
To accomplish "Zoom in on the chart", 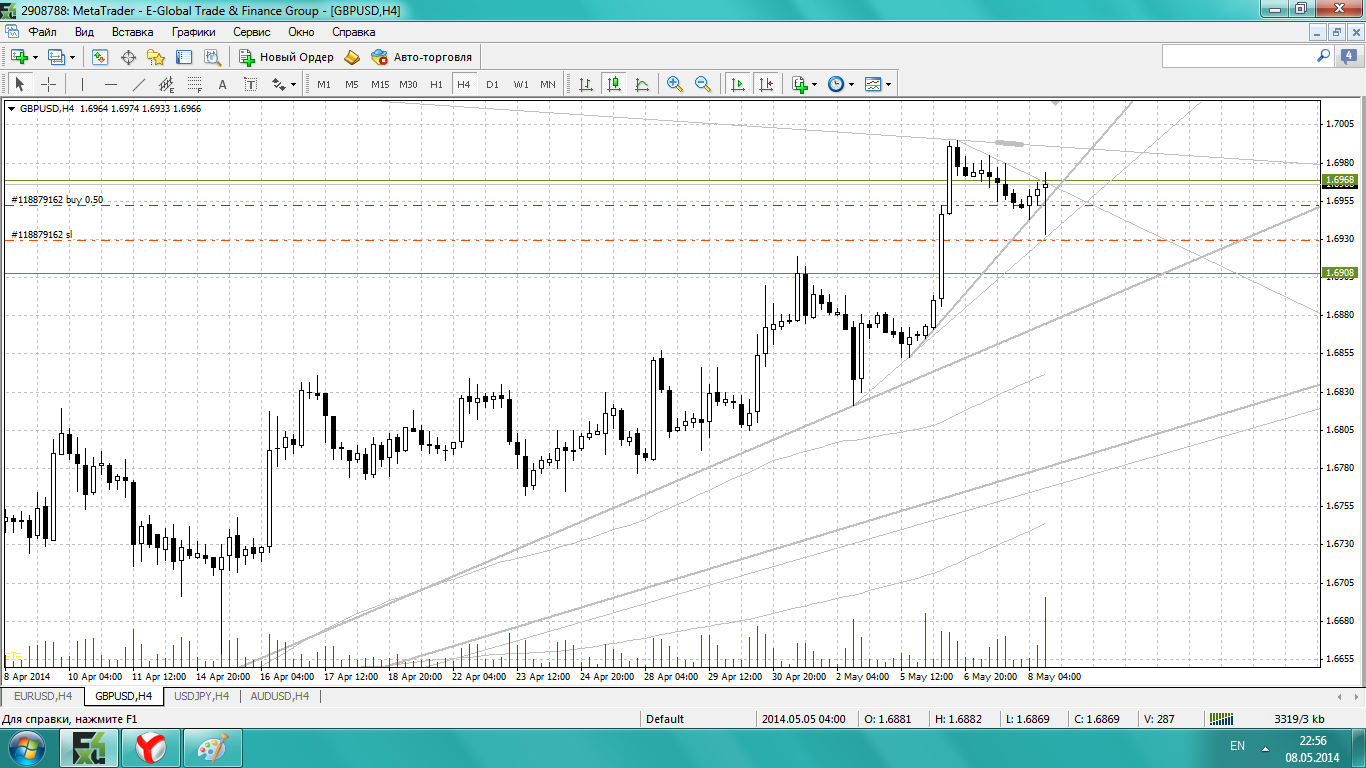I will (x=675, y=84).
